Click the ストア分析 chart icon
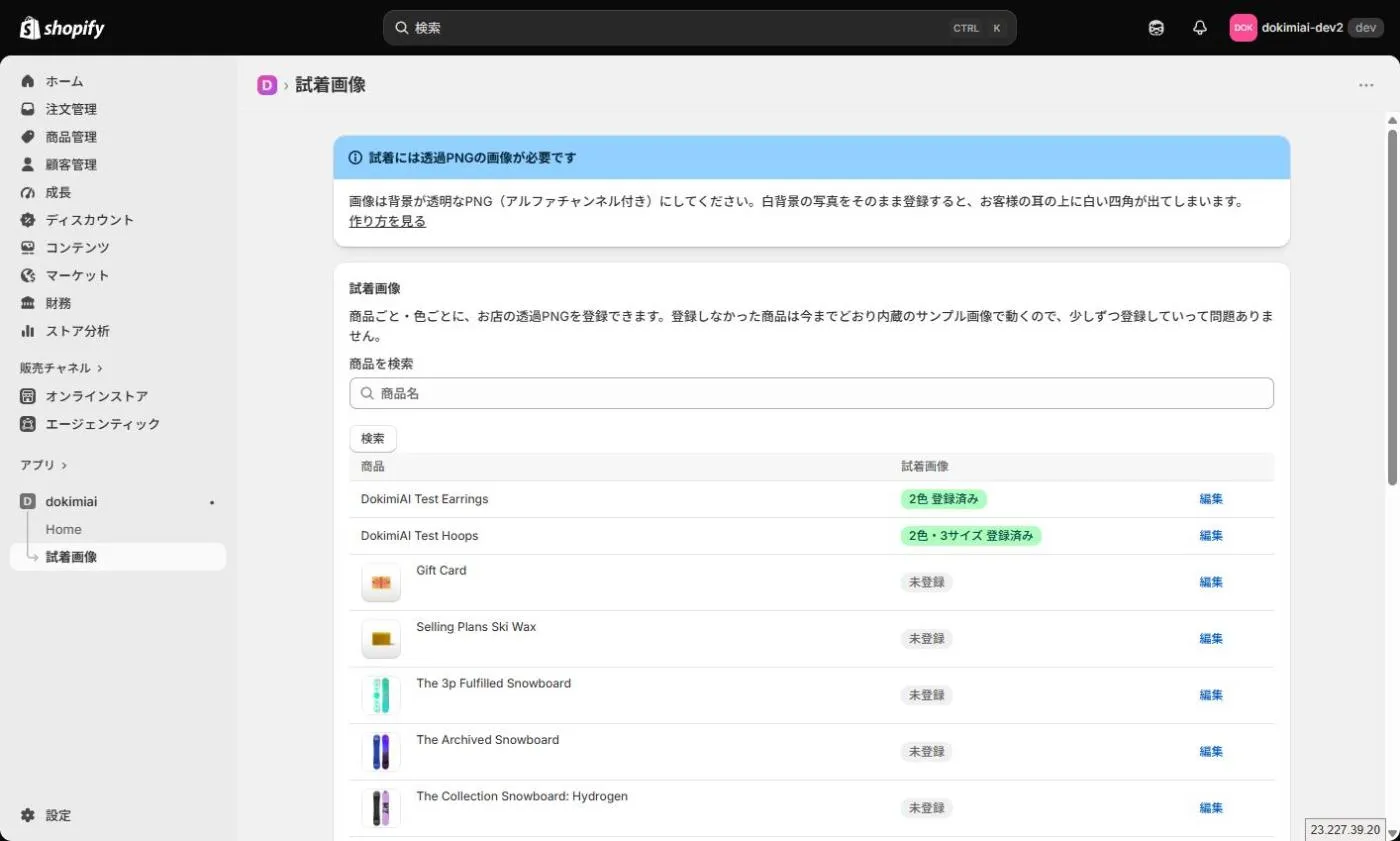 click(28, 331)
